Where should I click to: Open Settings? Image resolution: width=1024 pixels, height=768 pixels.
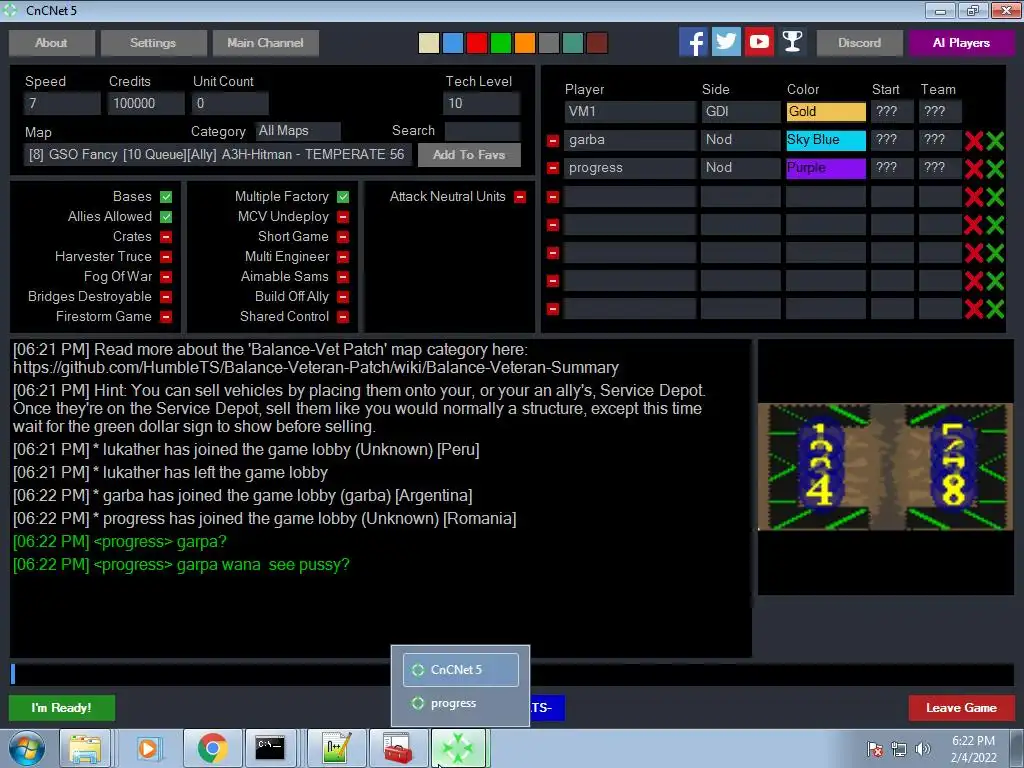pos(153,43)
